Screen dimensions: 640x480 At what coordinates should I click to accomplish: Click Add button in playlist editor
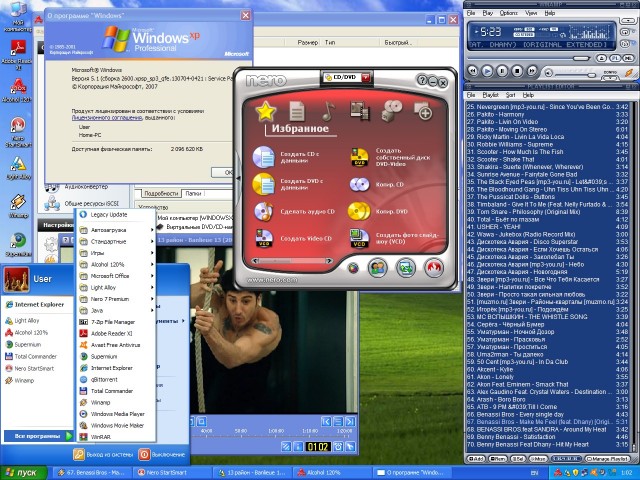pyautogui.click(x=475, y=459)
